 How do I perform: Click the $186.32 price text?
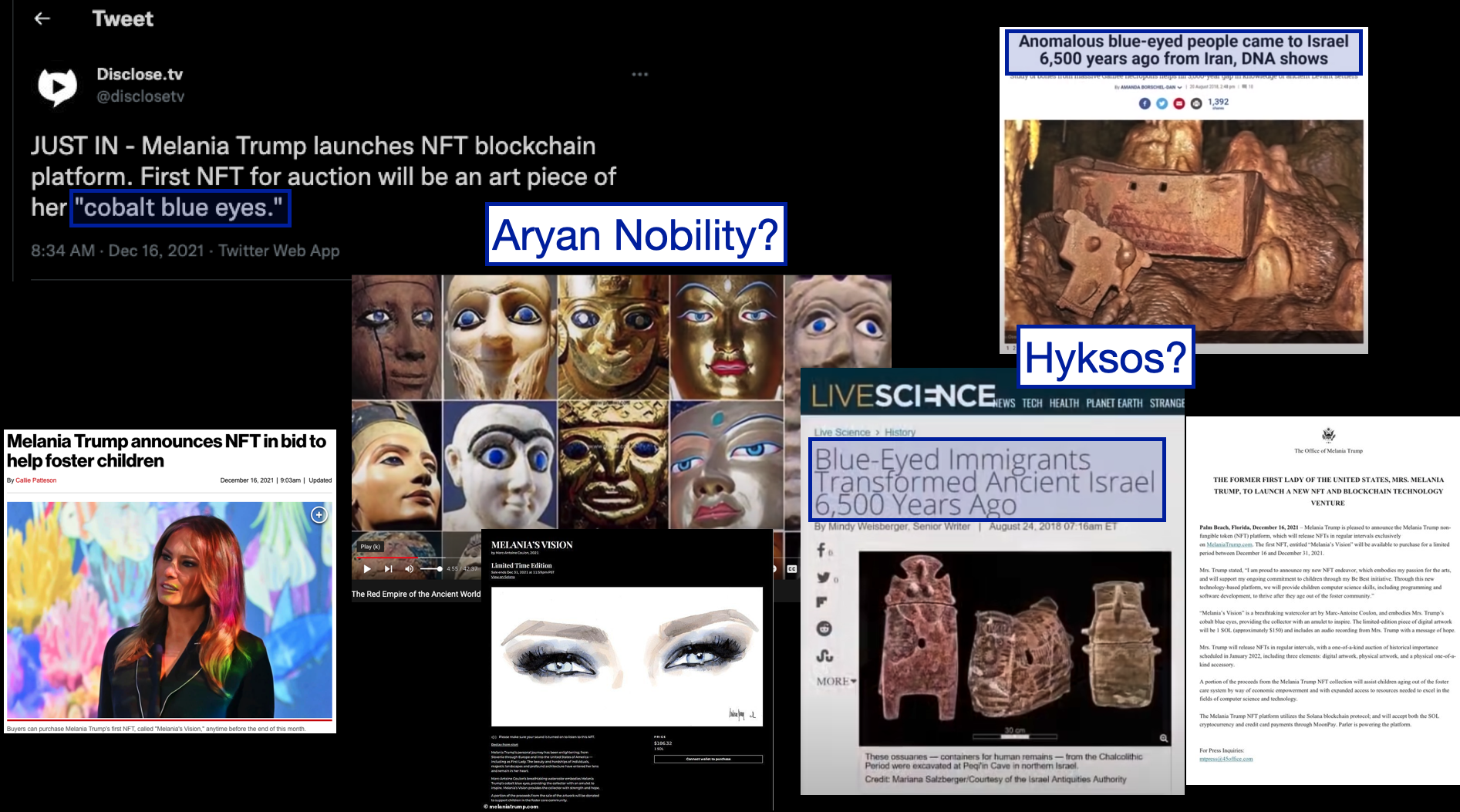pos(663,743)
